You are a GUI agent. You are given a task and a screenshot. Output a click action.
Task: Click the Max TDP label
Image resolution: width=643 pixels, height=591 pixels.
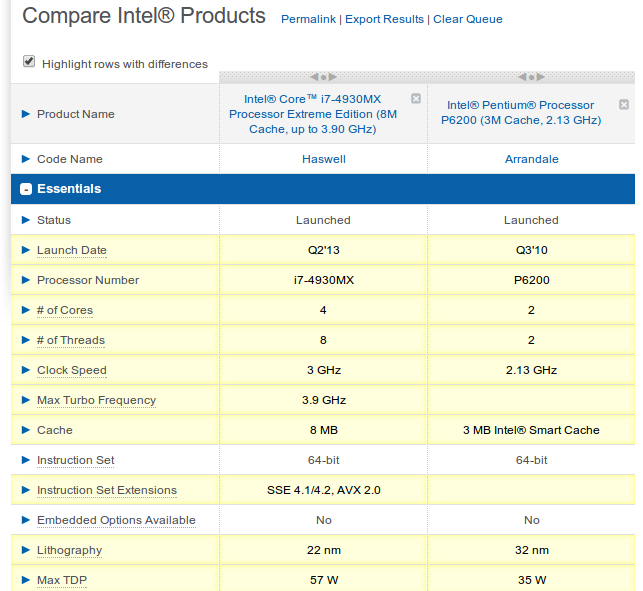point(62,580)
